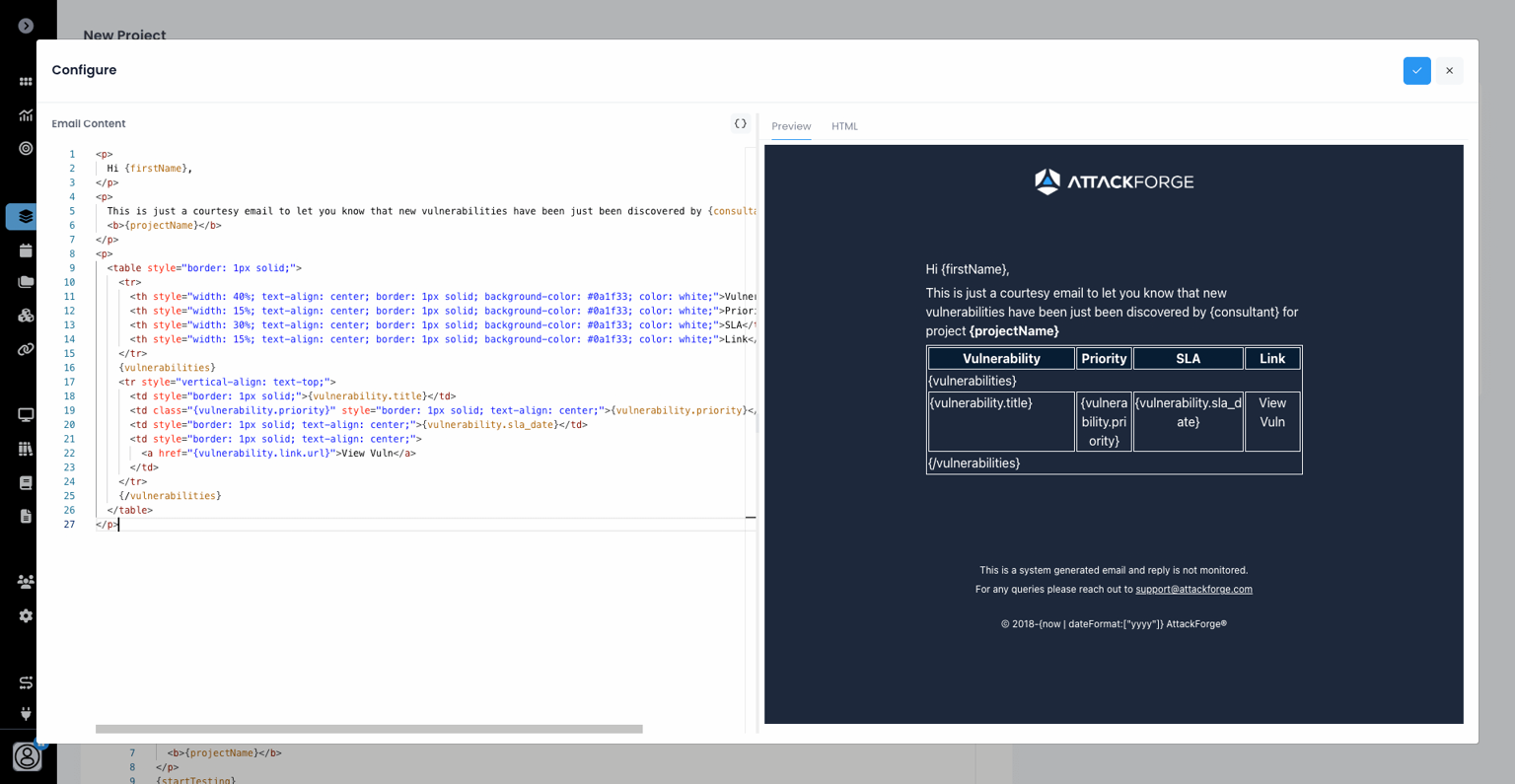1515x784 pixels.
Task: Open the library books icon in the sidebar
Action: click(x=26, y=449)
